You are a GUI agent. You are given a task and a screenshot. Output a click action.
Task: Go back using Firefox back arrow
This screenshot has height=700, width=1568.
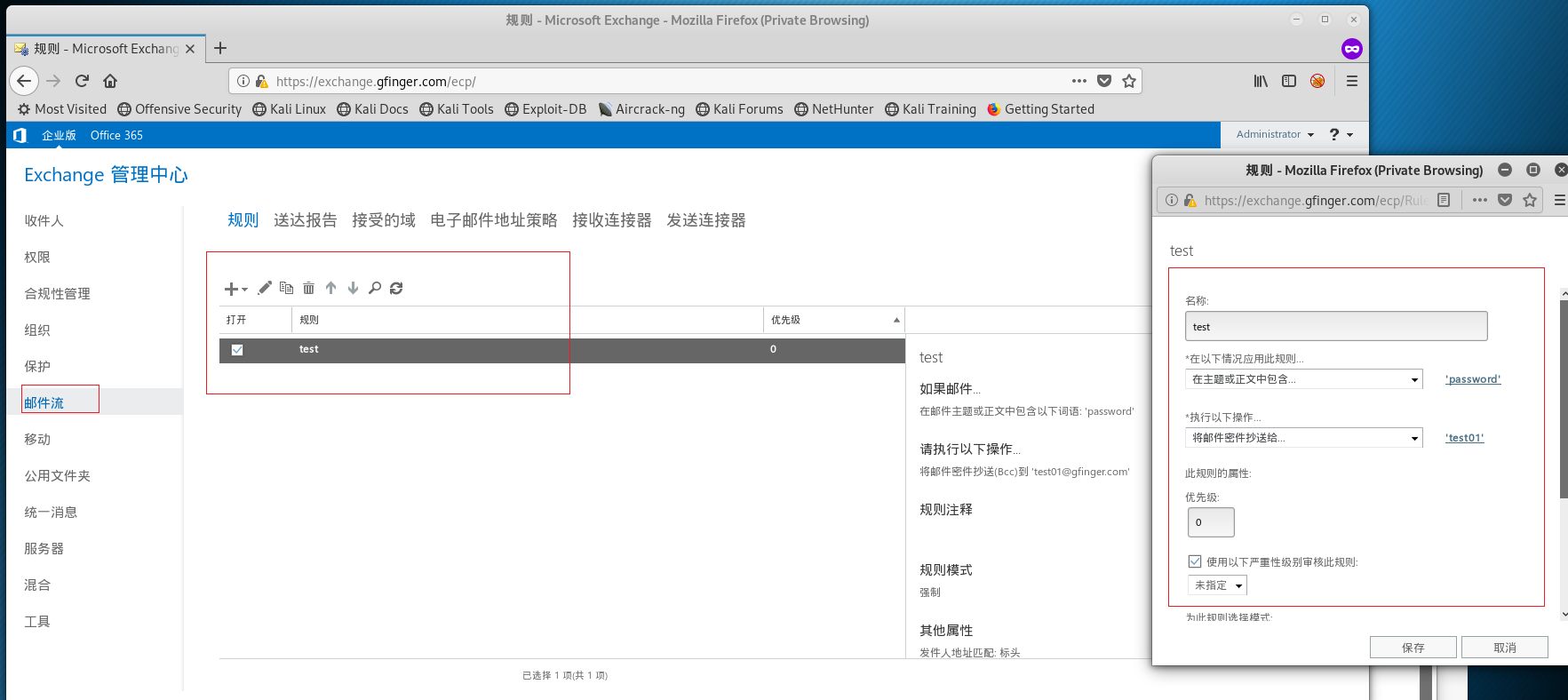[24, 81]
